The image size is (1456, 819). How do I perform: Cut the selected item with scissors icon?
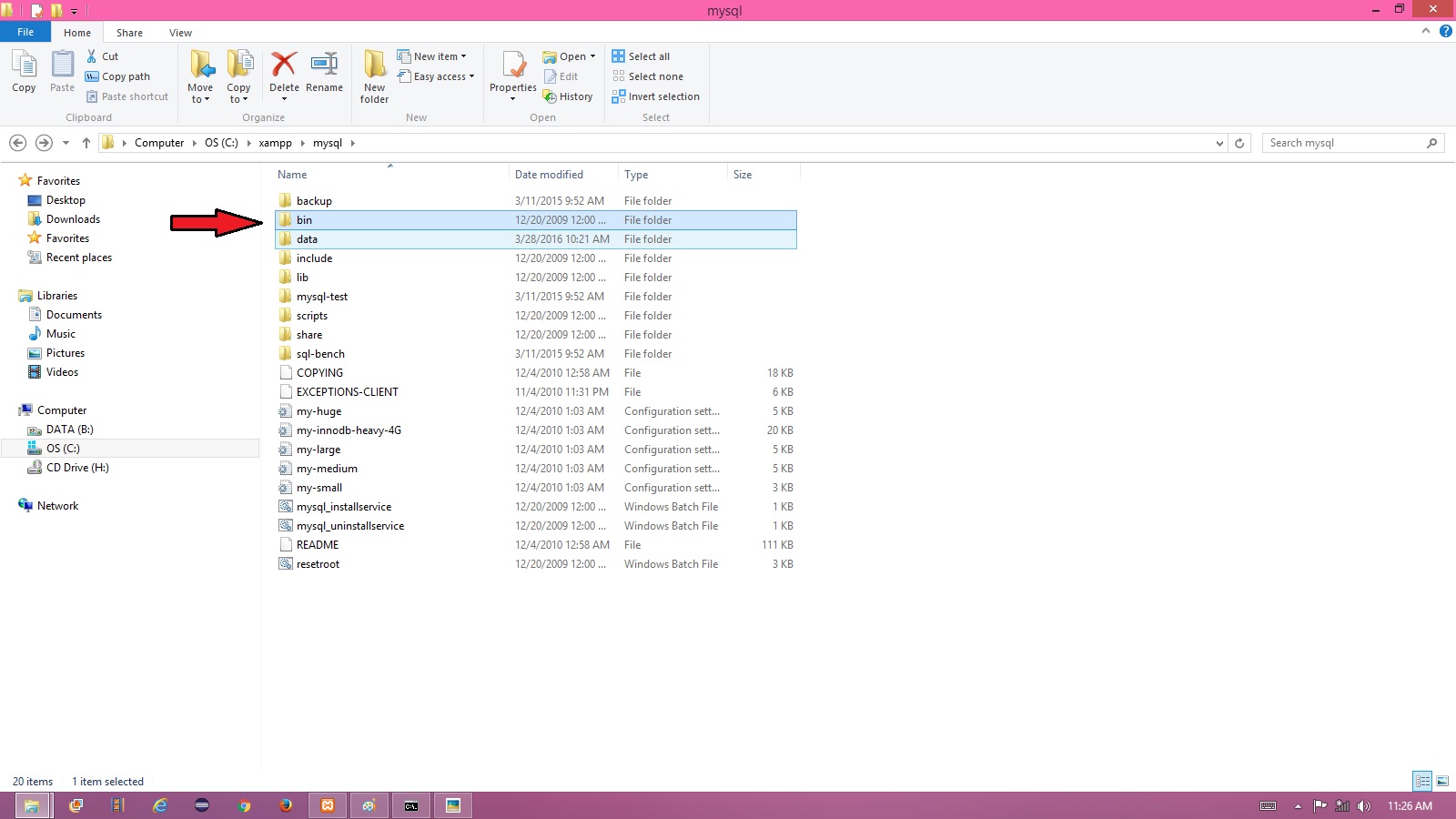click(92, 56)
